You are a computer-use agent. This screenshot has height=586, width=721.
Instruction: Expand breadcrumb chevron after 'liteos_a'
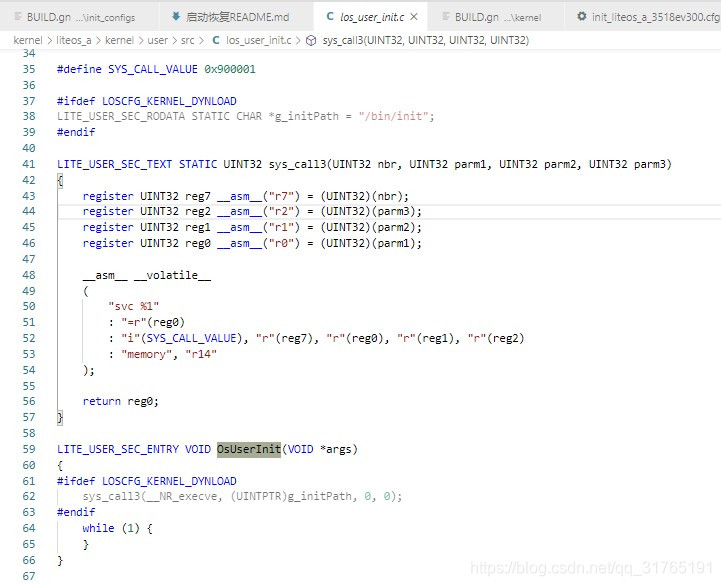(x=98, y=40)
